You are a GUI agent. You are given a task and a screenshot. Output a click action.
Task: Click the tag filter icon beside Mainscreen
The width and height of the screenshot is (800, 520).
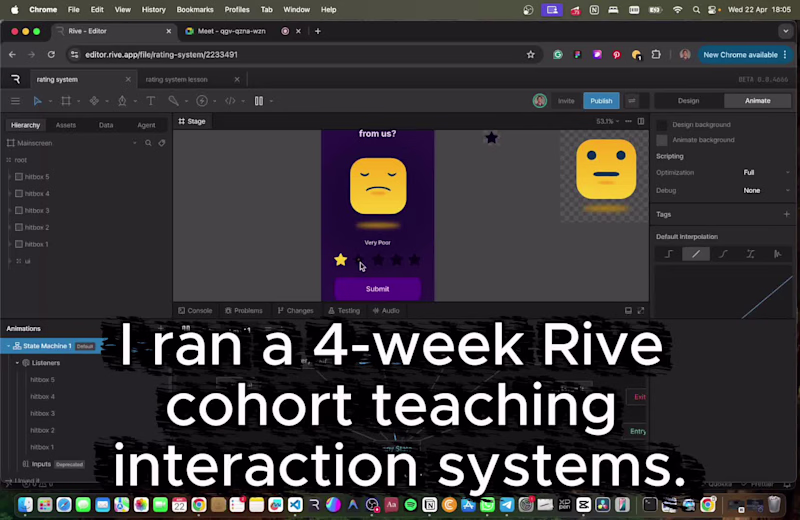(x=162, y=143)
